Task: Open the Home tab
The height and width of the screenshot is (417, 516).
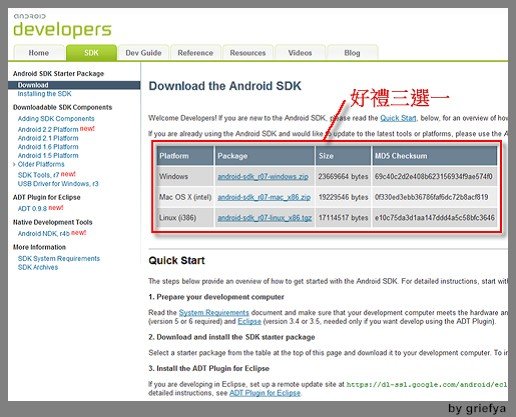Action: 39,53
